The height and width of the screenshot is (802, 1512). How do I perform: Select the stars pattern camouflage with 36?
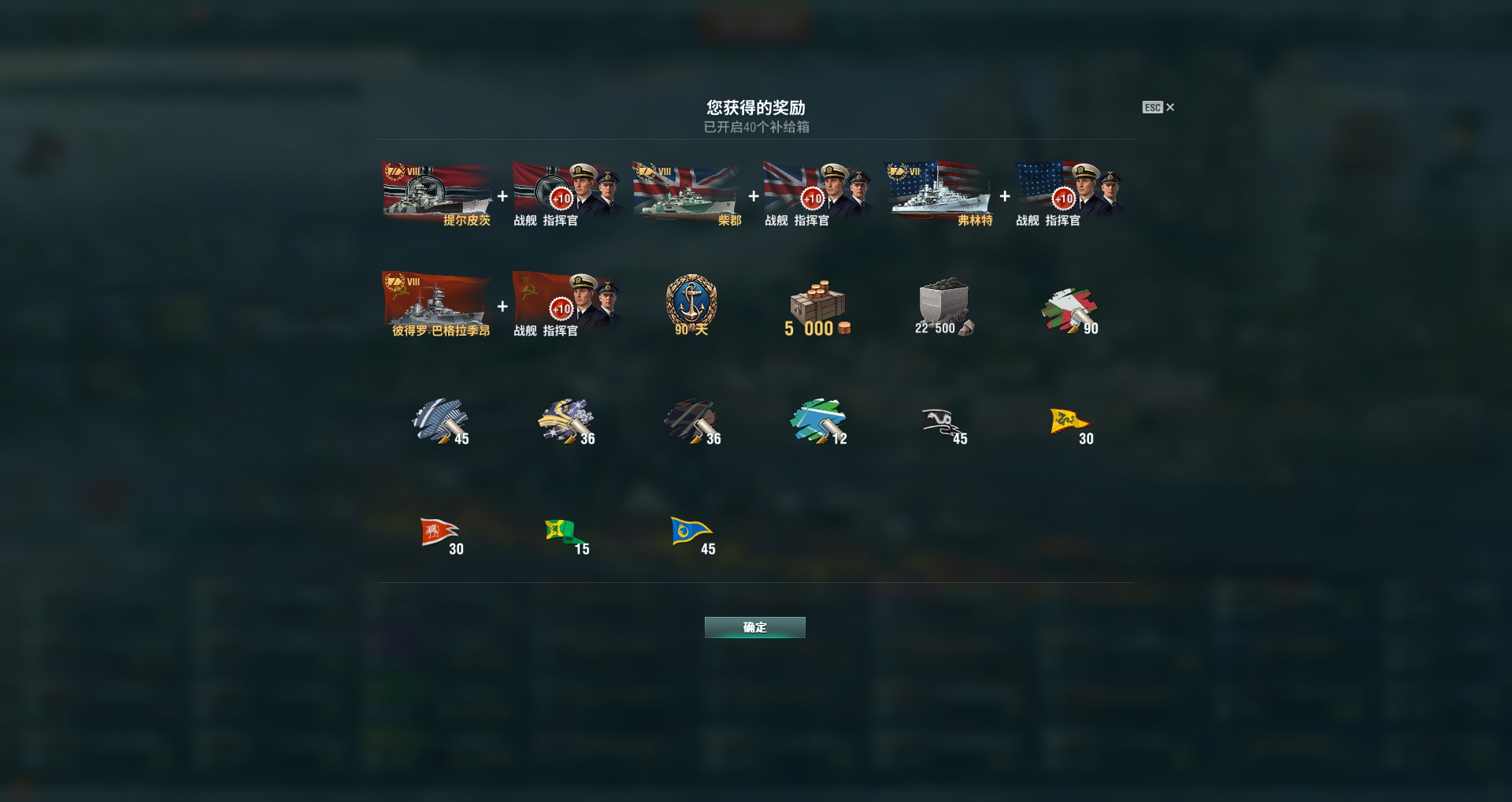point(567,421)
